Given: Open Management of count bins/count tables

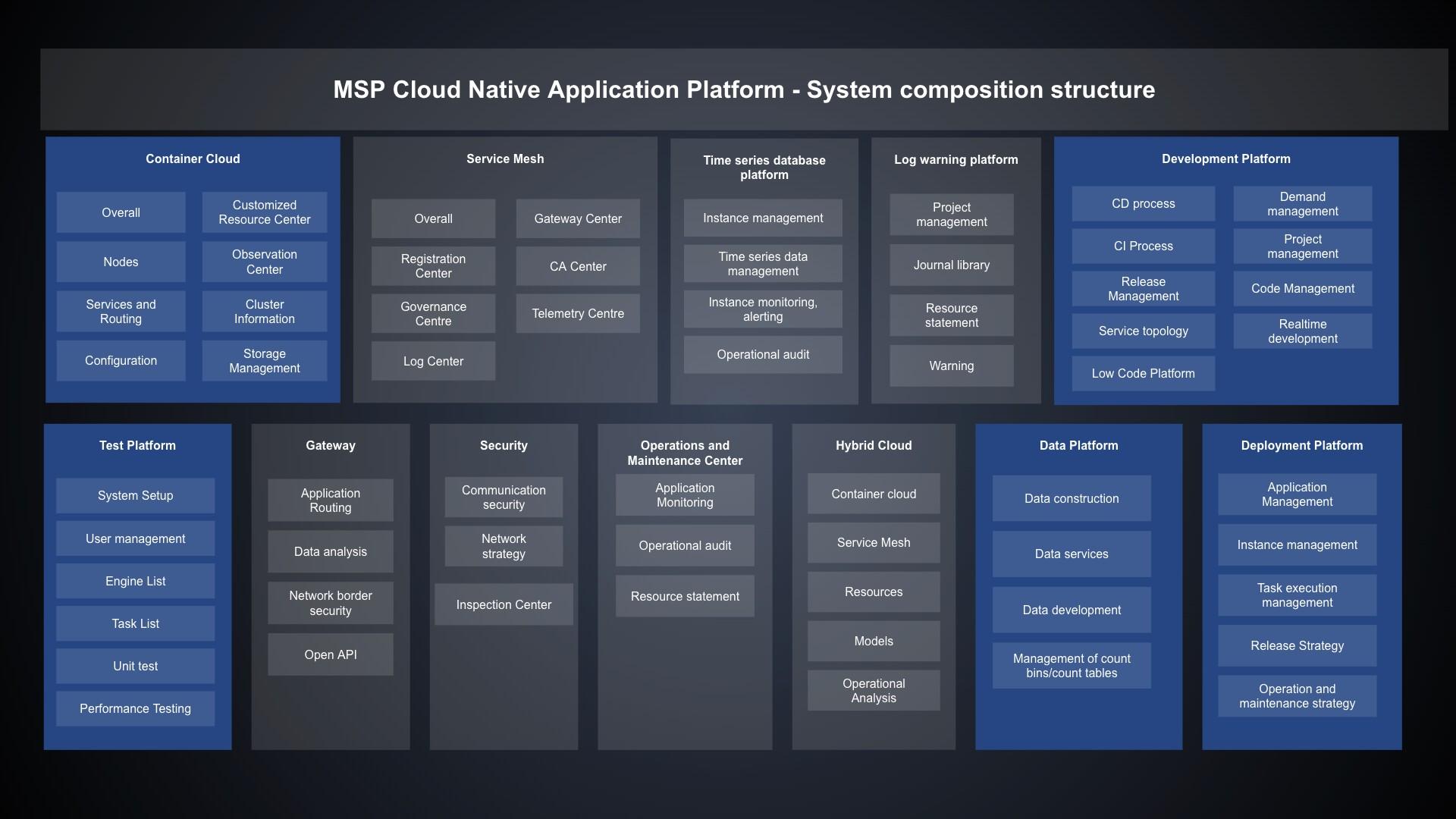Looking at the screenshot, I should pyautogui.click(x=1071, y=666).
